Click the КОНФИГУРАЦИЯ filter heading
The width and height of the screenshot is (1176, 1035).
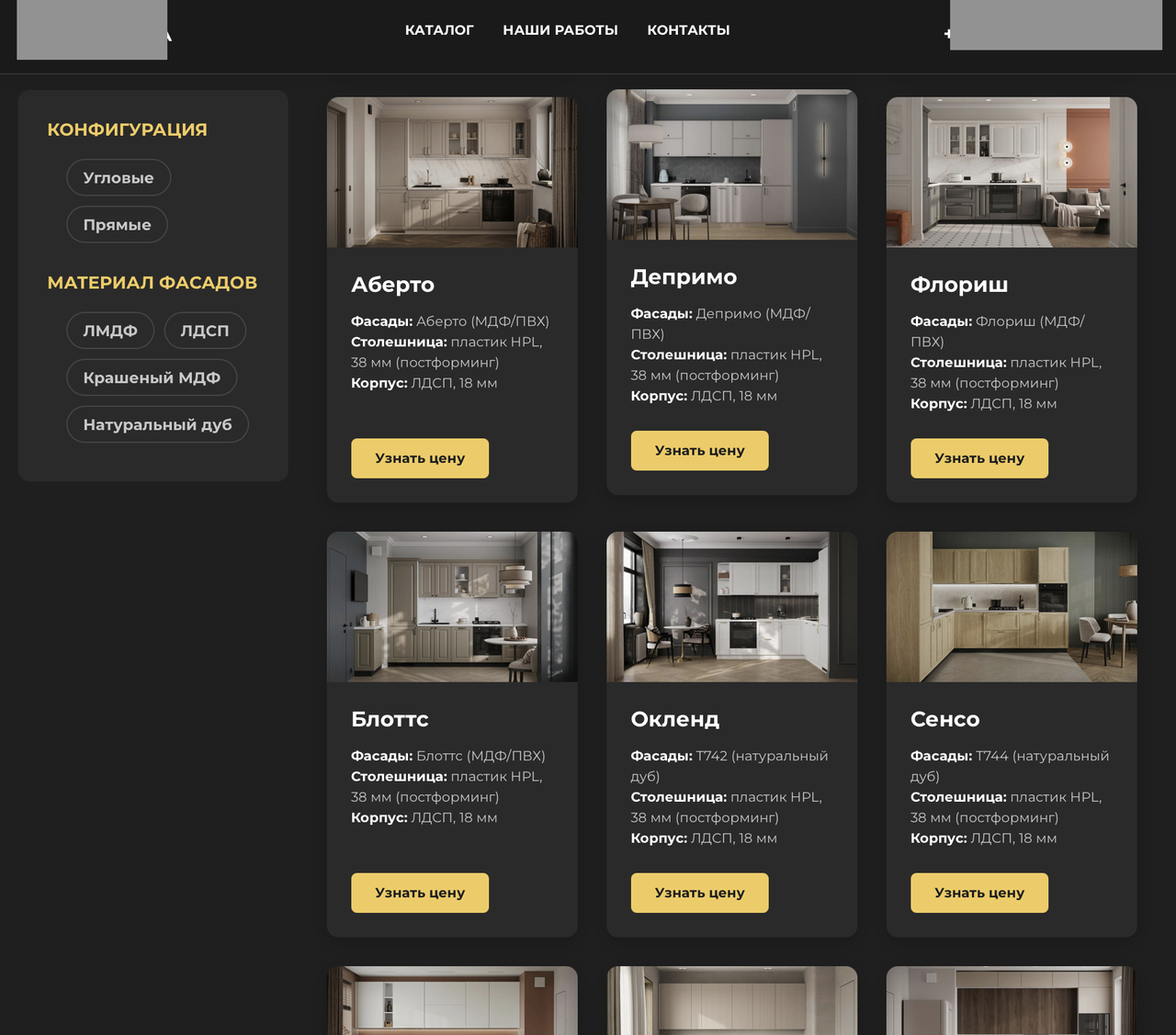click(x=127, y=129)
